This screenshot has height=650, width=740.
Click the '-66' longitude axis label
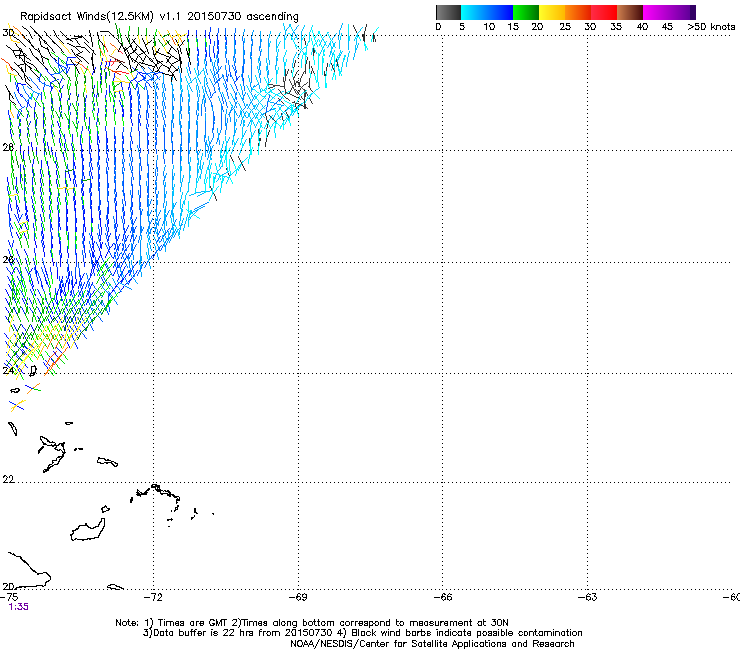click(x=443, y=598)
